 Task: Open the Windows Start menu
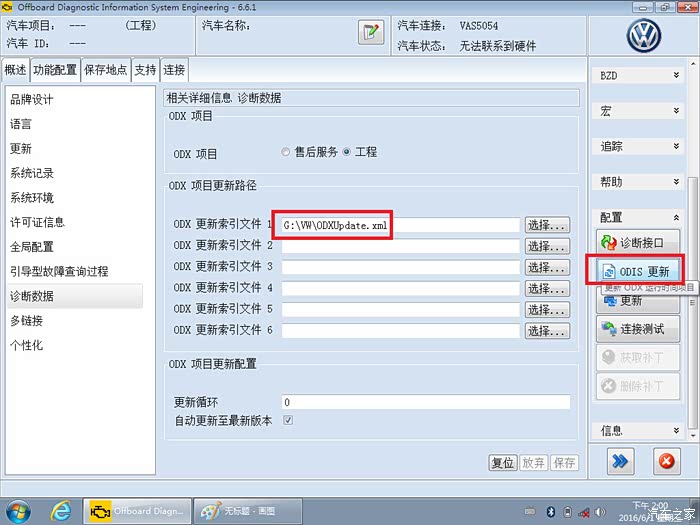point(18,511)
